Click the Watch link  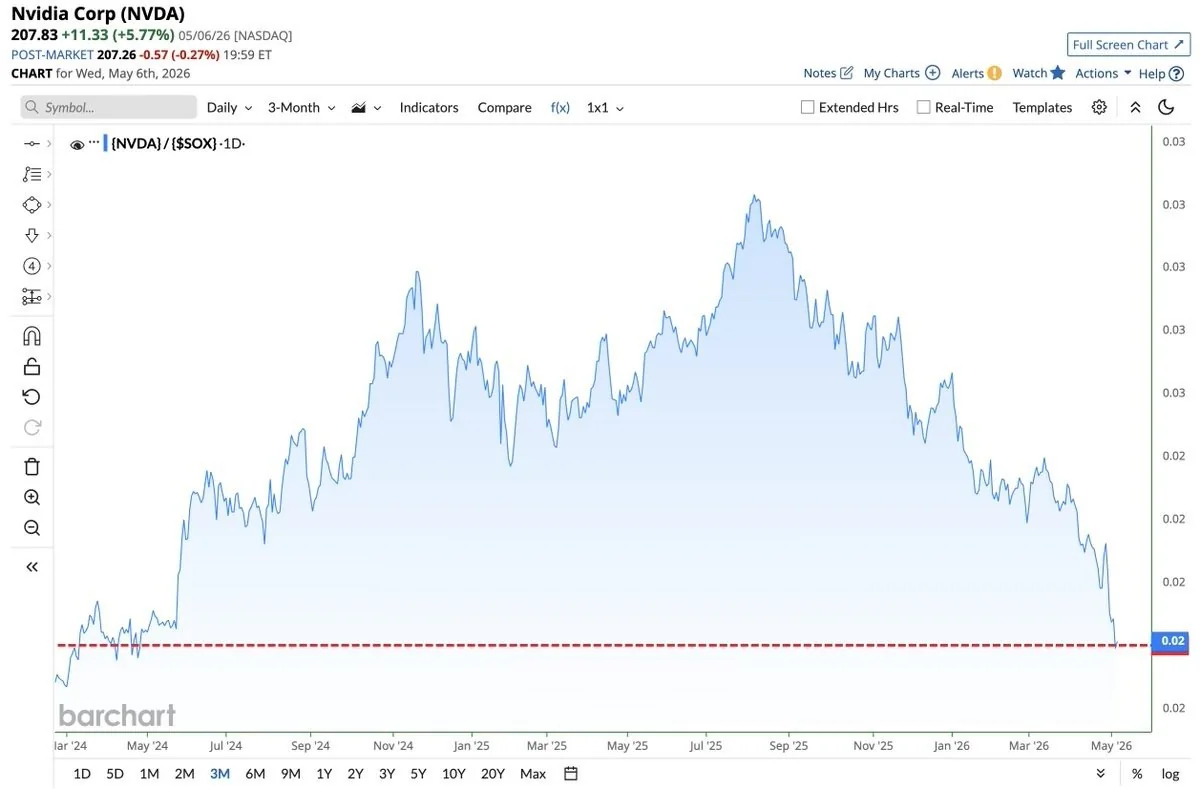[x=1029, y=73]
